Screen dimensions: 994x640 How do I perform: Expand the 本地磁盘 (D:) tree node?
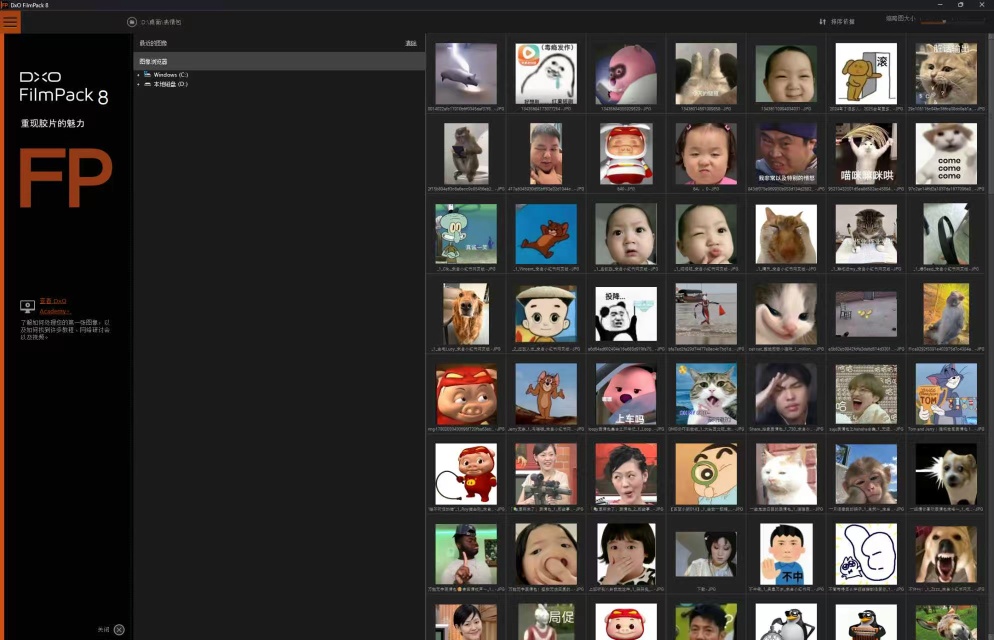coord(138,84)
